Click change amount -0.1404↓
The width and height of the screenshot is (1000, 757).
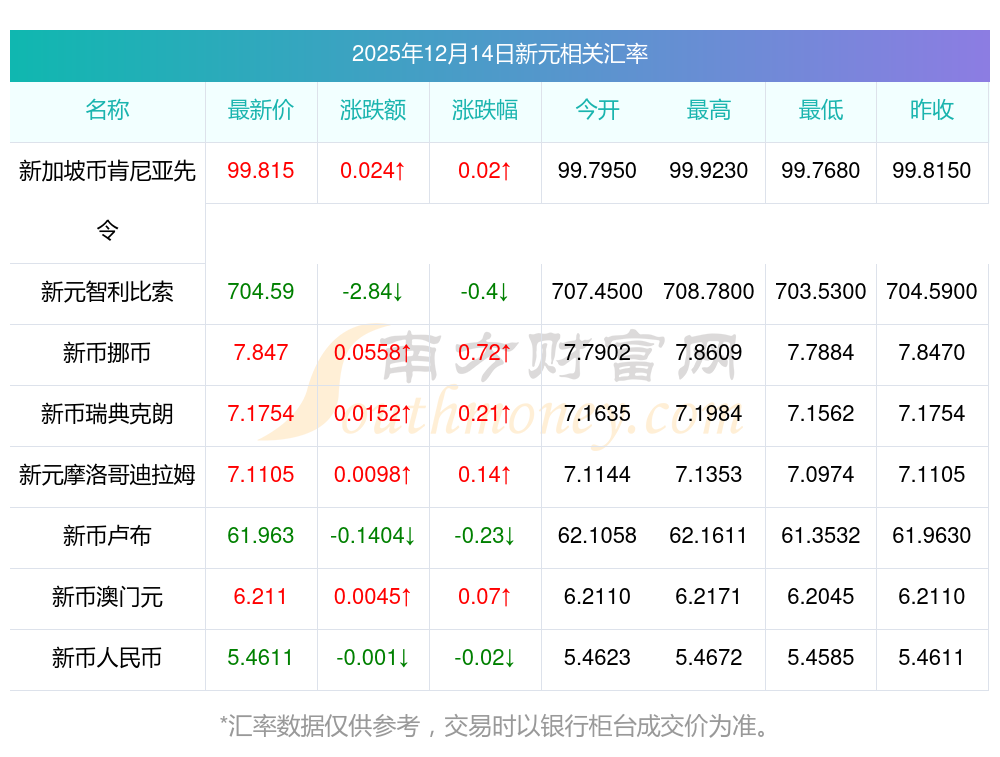pyautogui.click(x=373, y=535)
